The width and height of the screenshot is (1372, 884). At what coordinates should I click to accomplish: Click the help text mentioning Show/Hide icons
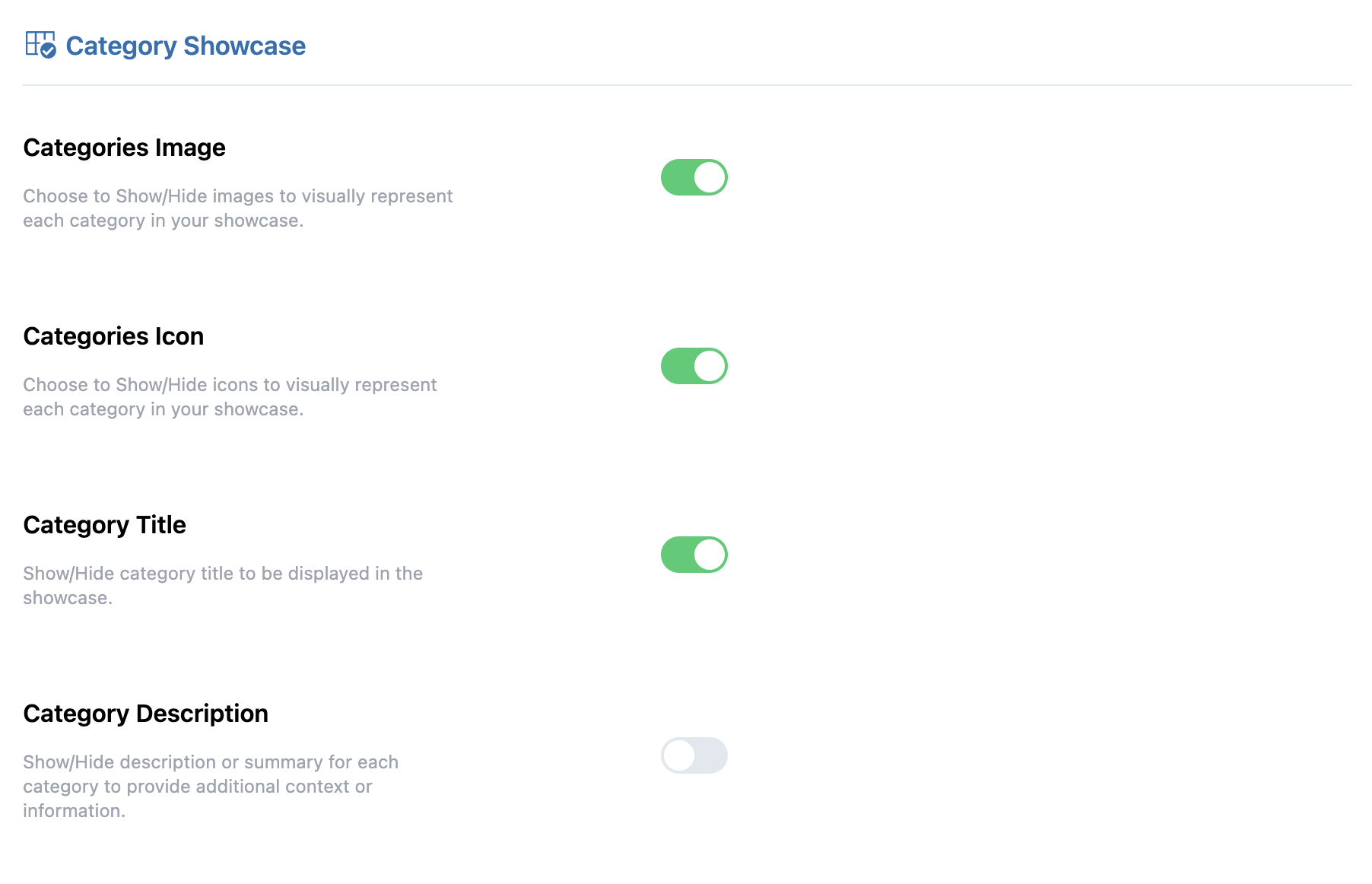click(230, 397)
